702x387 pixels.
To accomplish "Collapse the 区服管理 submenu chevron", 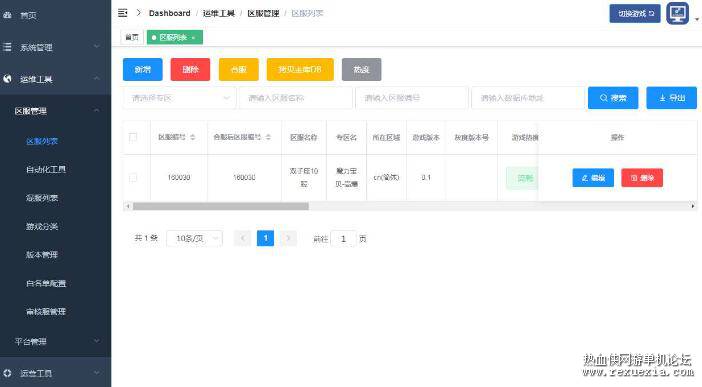I will click(x=97, y=110).
